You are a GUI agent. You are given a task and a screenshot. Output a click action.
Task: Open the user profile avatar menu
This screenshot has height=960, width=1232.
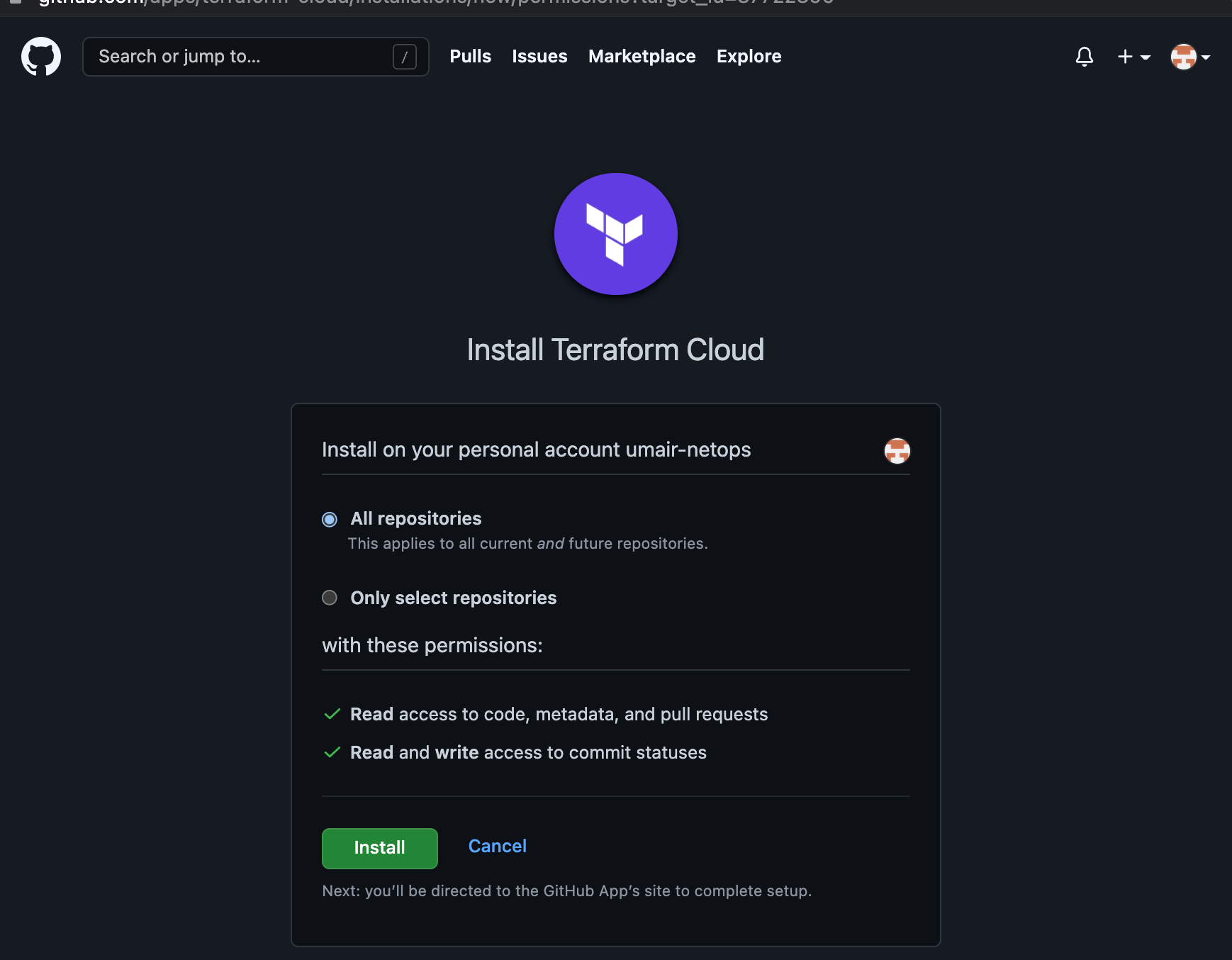[x=1190, y=57]
